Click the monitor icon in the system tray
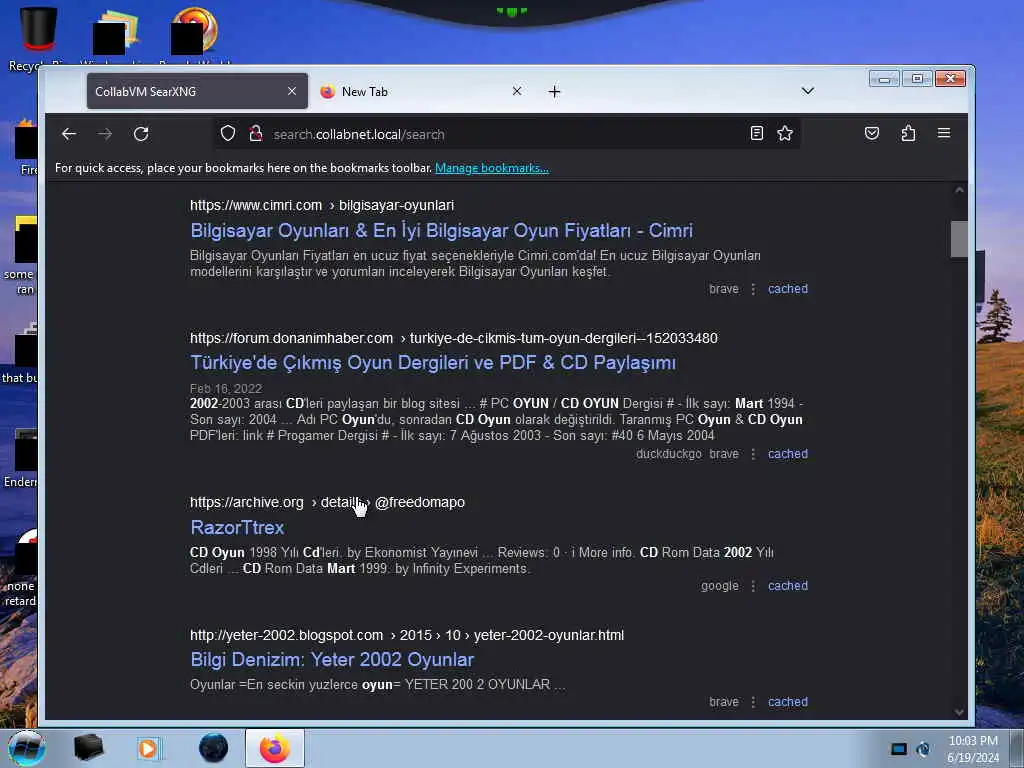The image size is (1024, 768). (899, 749)
